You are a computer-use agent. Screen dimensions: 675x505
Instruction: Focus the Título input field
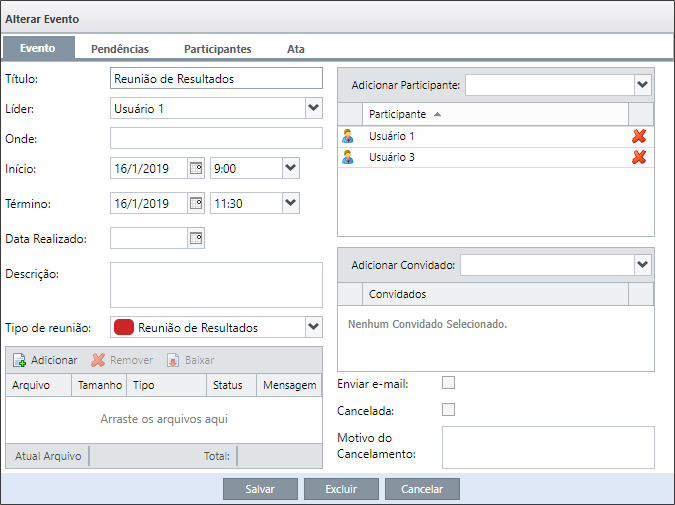pyautogui.click(x=216, y=78)
